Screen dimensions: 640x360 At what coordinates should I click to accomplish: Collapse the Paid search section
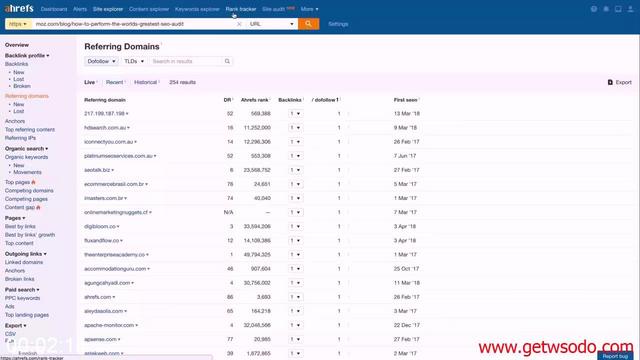[x=22, y=290]
